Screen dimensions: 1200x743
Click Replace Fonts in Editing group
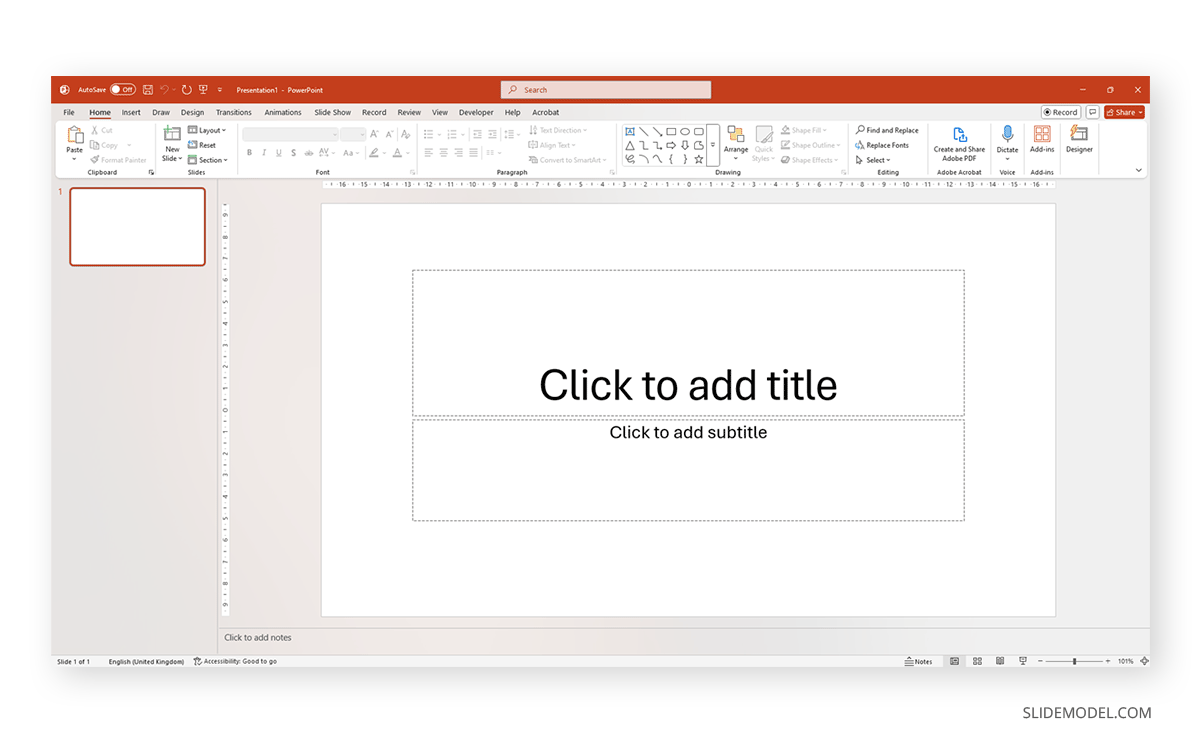coord(885,144)
